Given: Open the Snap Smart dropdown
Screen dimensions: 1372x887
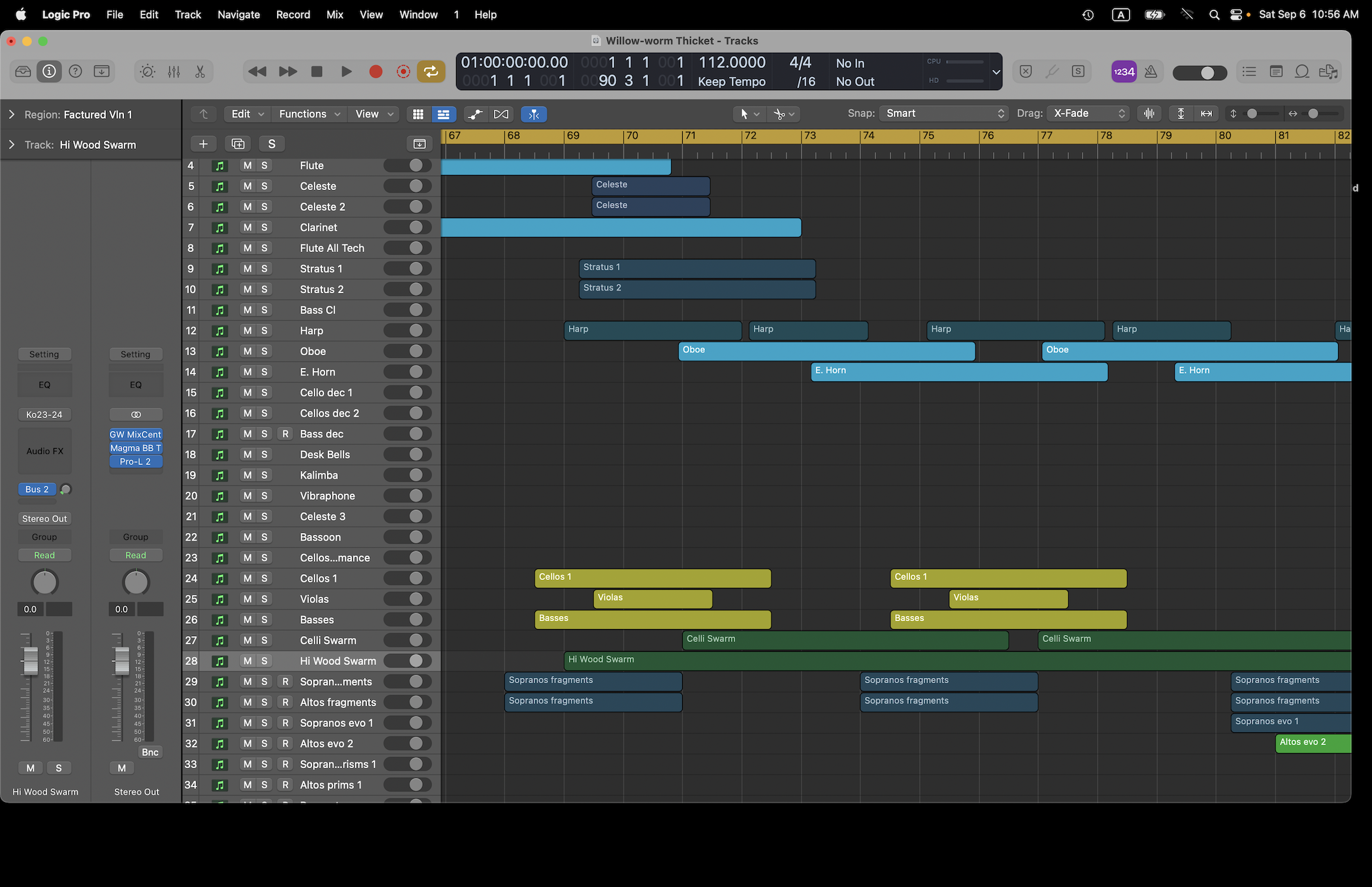Looking at the screenshot, I should click(943, 114).
